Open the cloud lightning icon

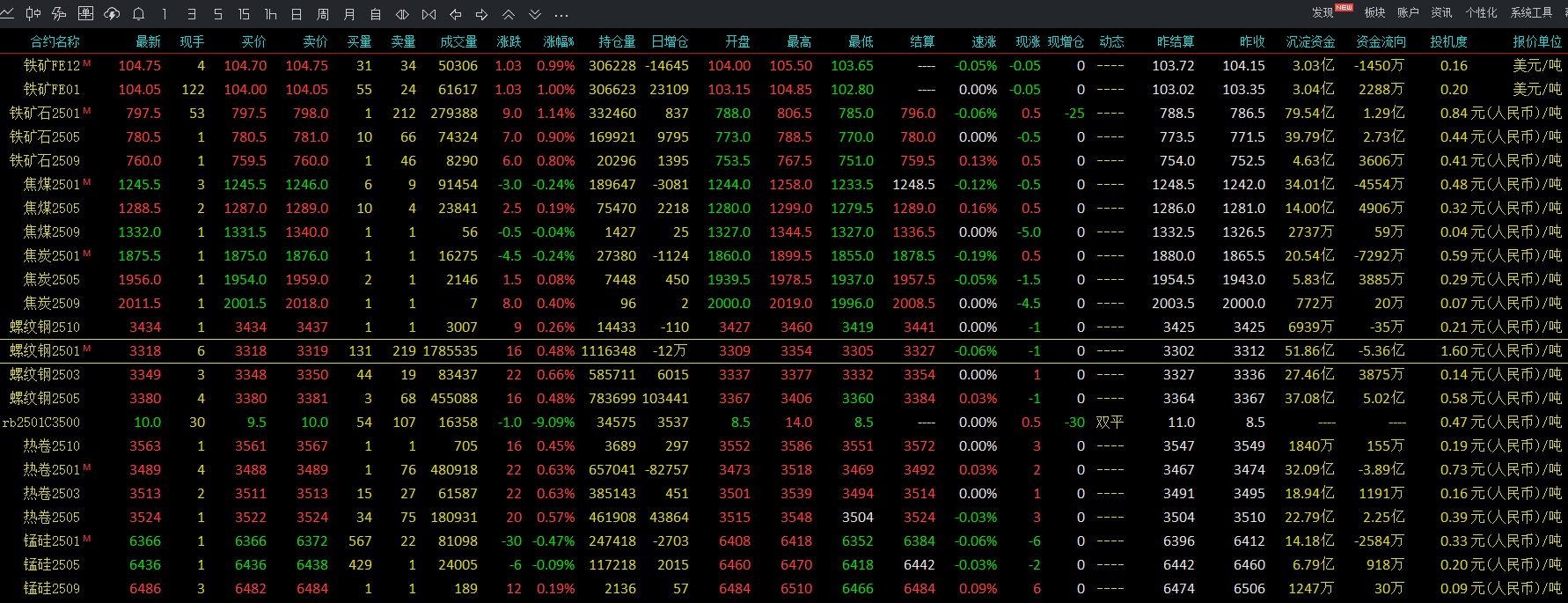tap(112, 14)
